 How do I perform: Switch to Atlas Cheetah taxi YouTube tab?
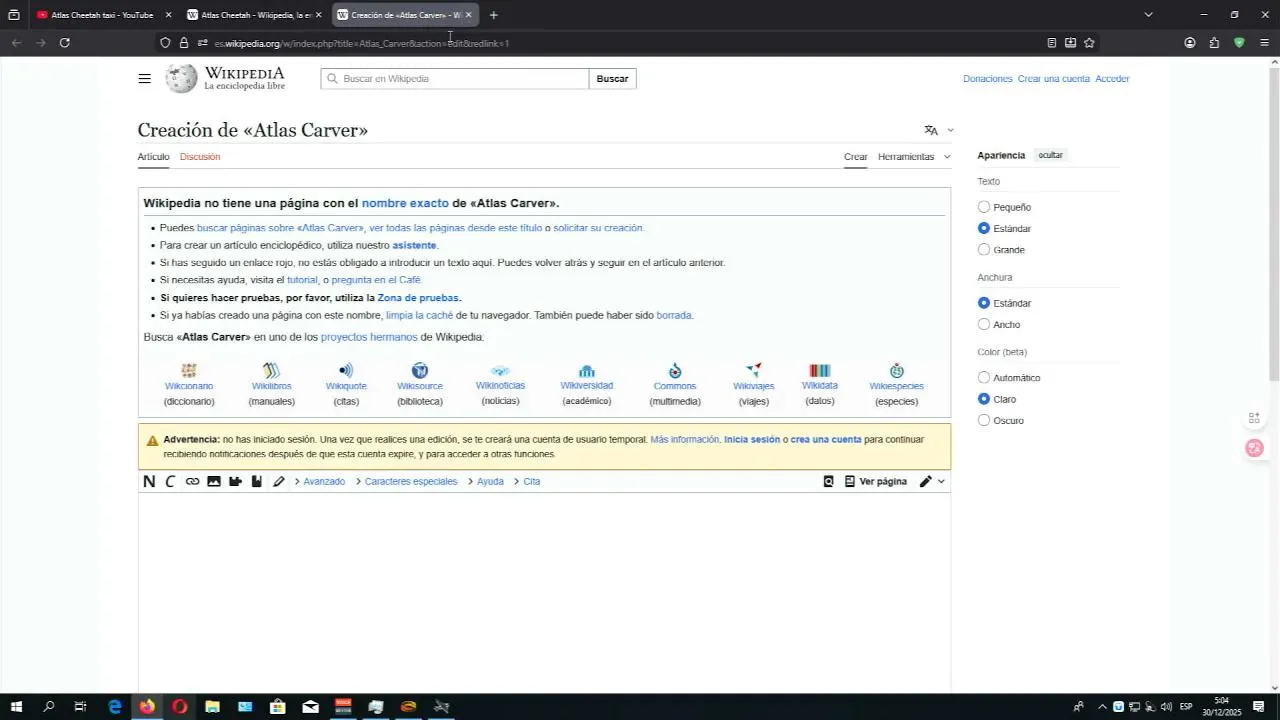pyautogui.click(x=103, y=15)
